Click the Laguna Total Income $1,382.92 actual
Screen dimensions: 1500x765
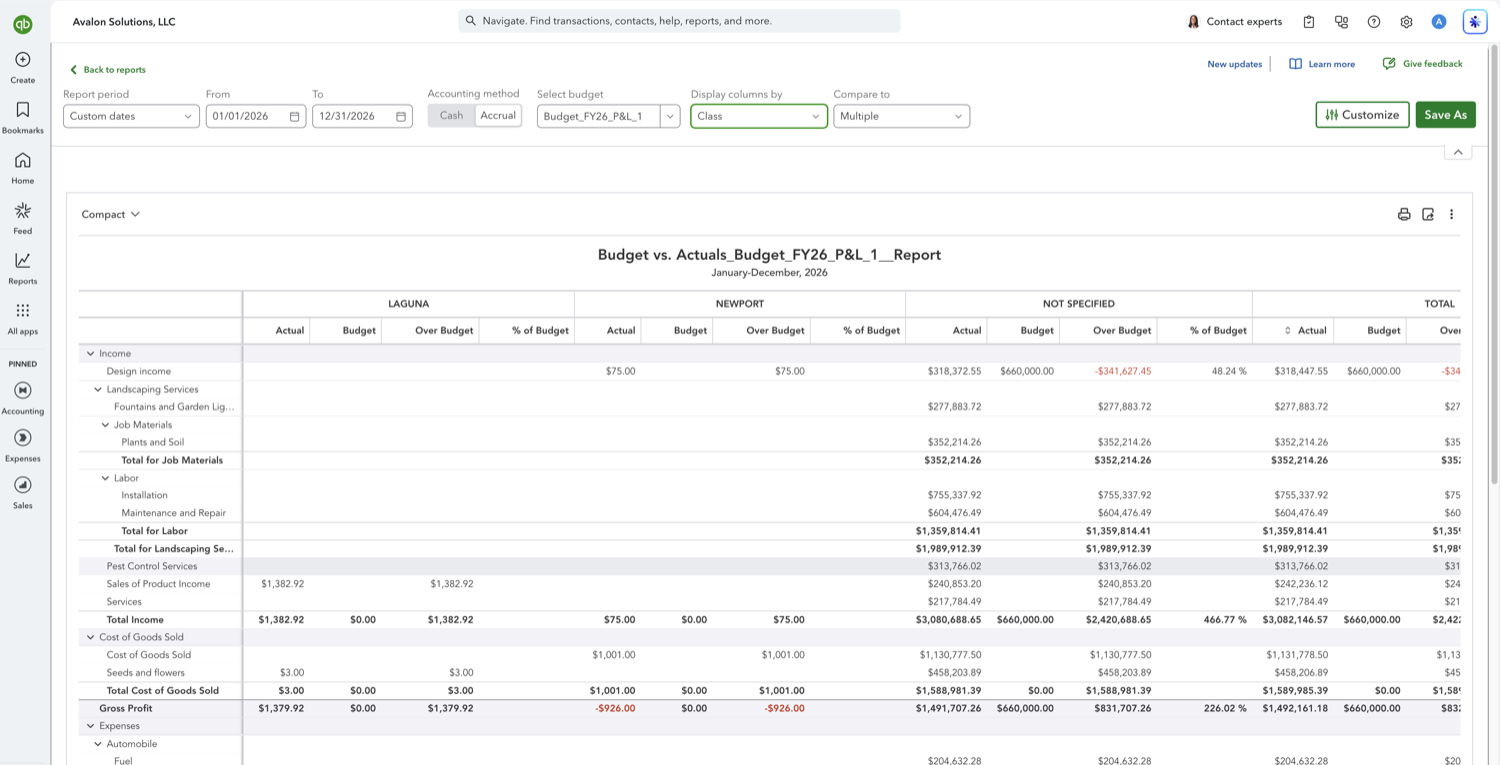[x=281, y=620]
